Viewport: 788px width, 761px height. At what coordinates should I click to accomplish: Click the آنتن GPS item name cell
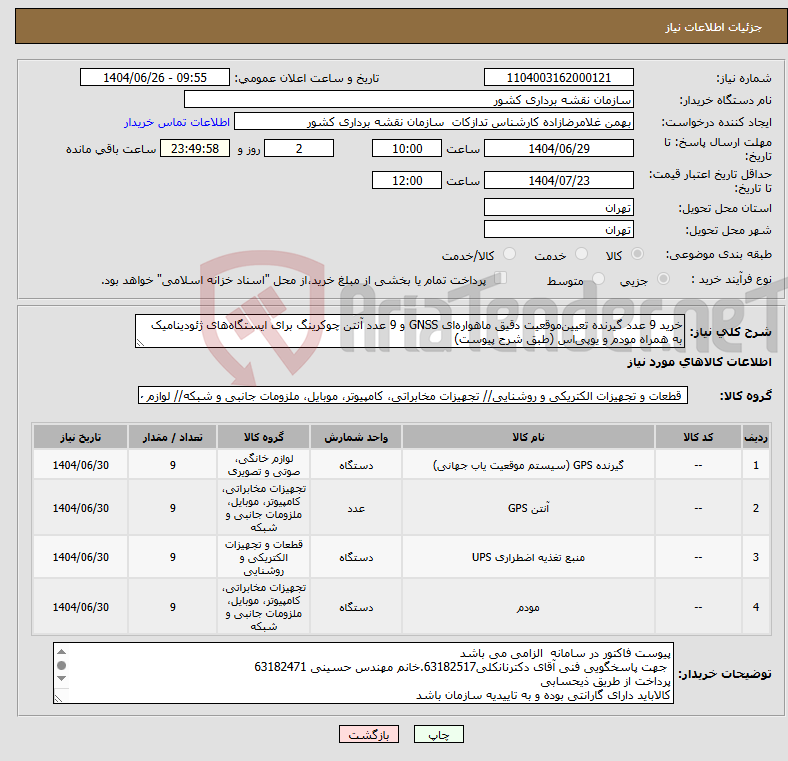coord(528,508)
